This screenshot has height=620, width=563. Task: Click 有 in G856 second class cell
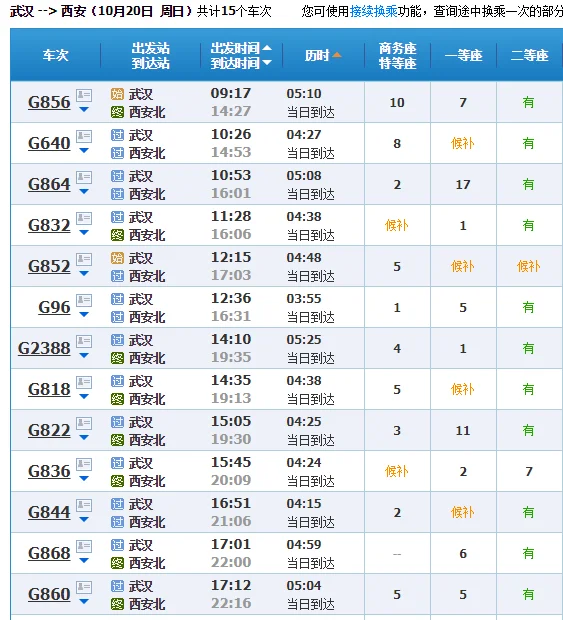[x=529, y=102]
